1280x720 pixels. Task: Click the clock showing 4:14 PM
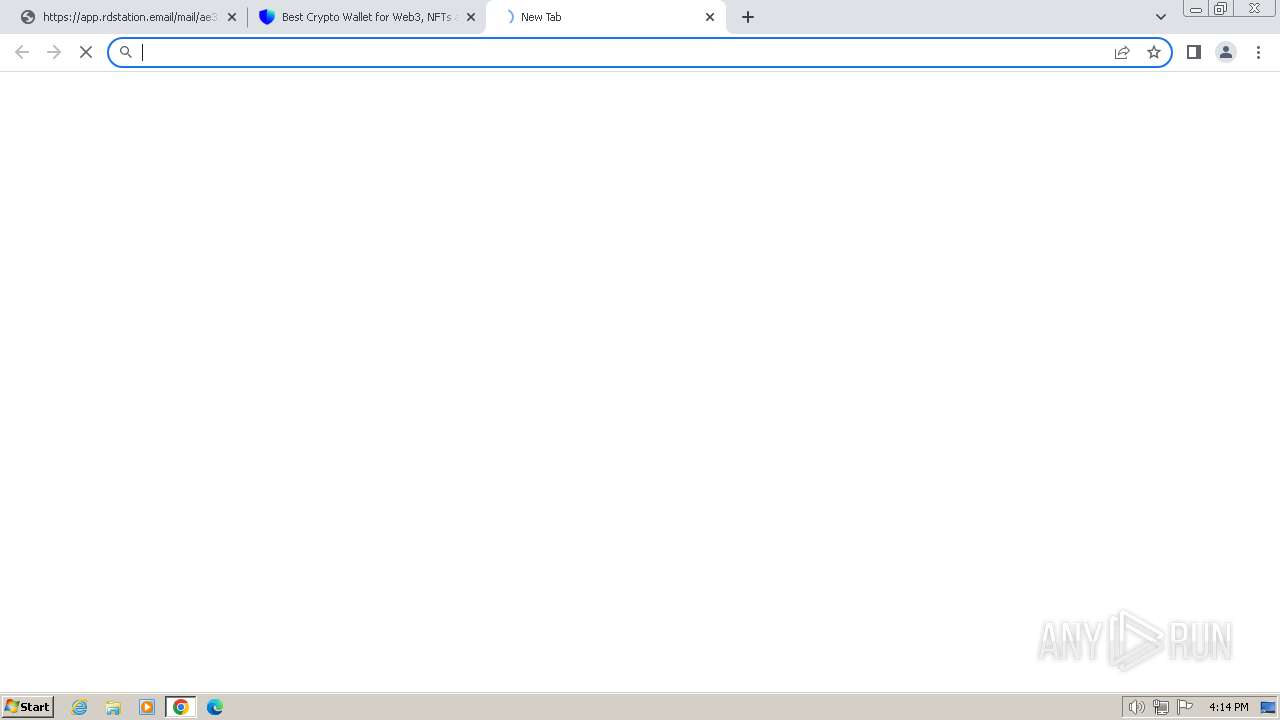click(x=1228, y=707)
